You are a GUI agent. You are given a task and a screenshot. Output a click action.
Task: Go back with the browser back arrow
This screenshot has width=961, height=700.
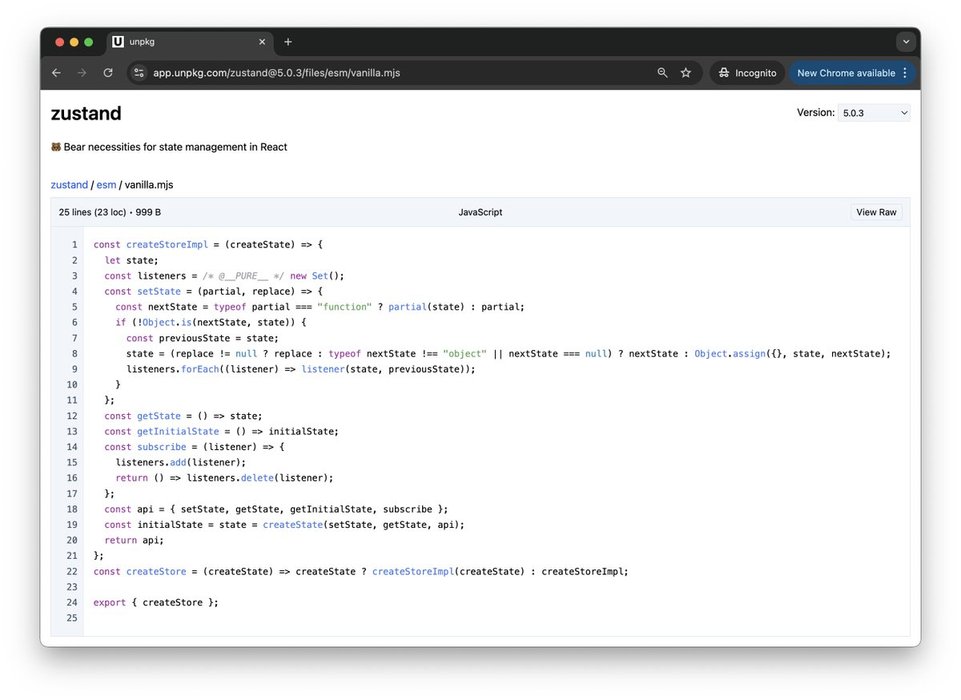point(56,73)
